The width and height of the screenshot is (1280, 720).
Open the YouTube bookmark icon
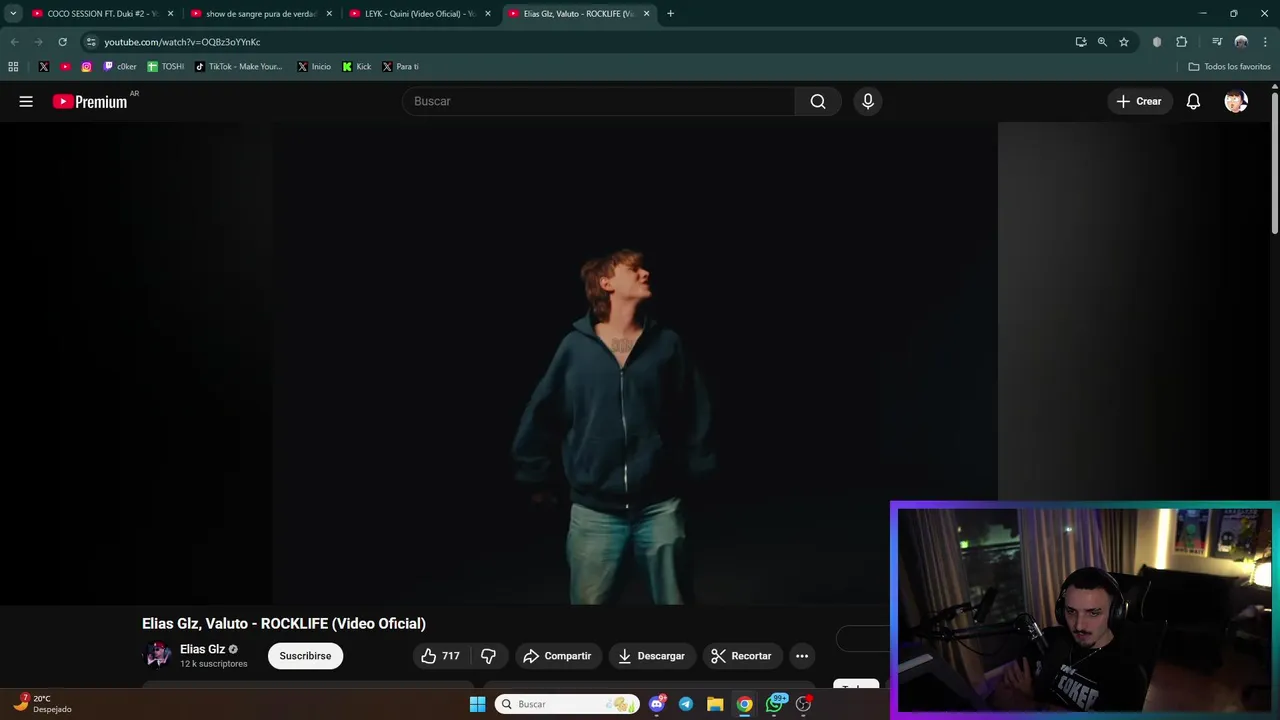point(65,67)
